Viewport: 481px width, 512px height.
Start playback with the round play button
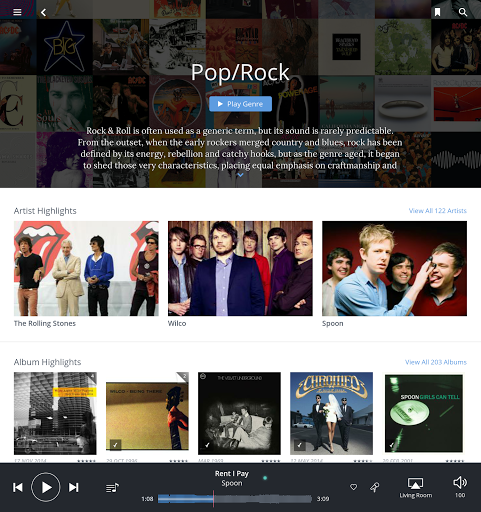[46, 487]
